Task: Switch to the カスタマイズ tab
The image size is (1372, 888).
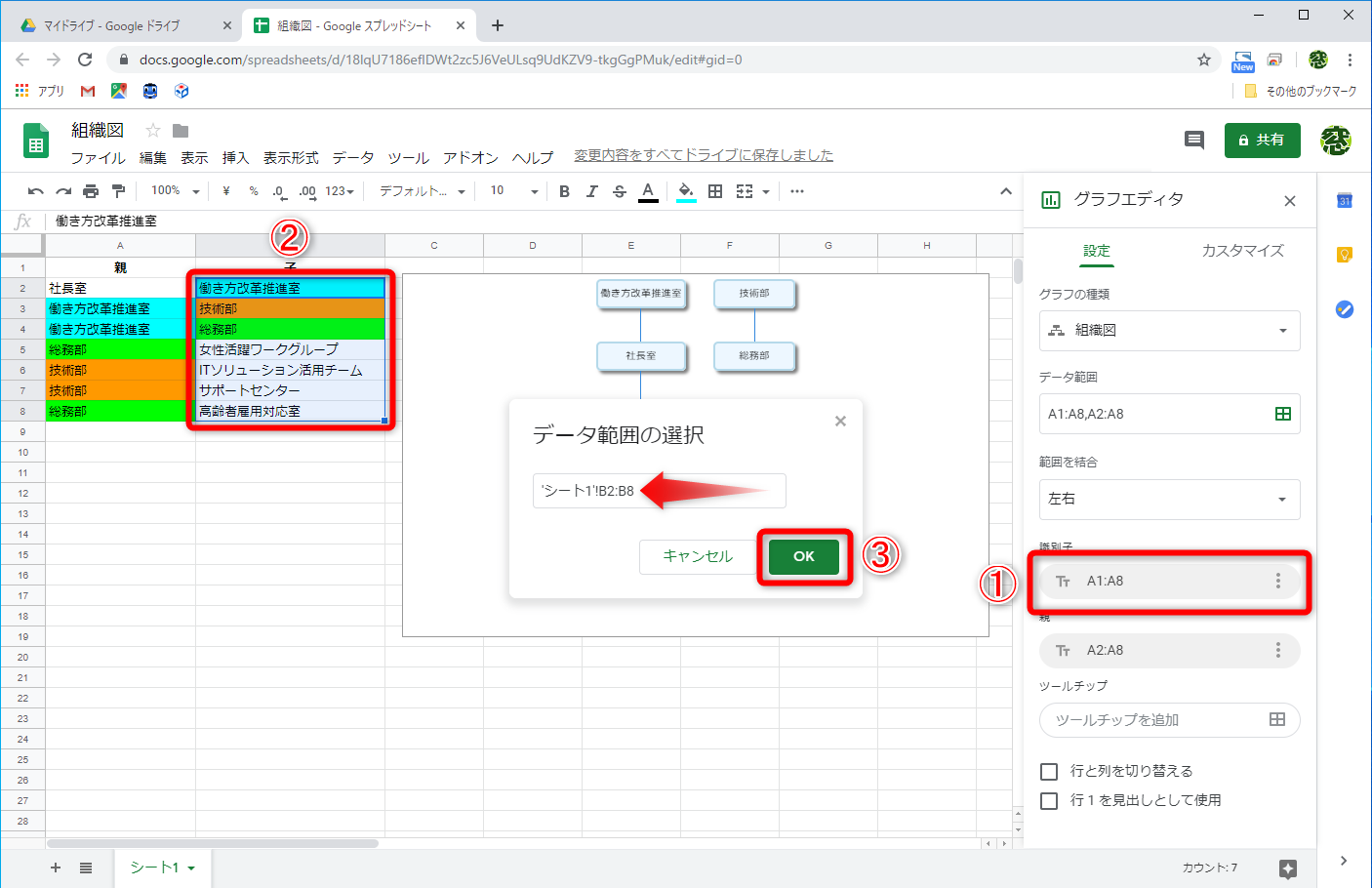Action: pos(1242,251)
